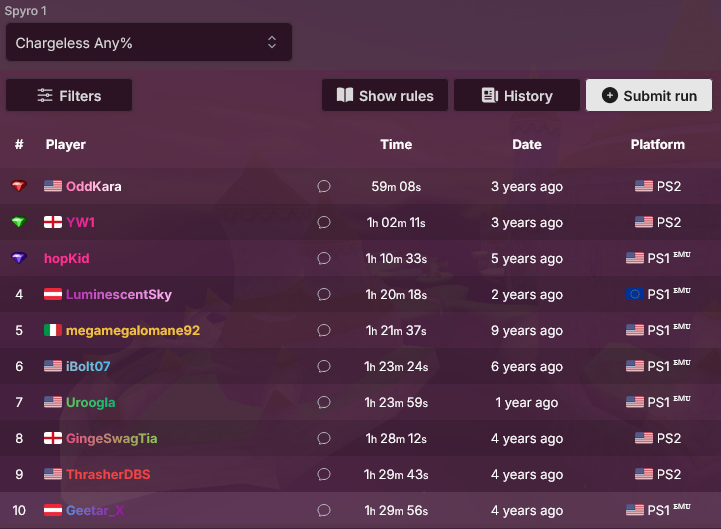
Task: Click the green gem second-place icon
Action: coord(19,222)
